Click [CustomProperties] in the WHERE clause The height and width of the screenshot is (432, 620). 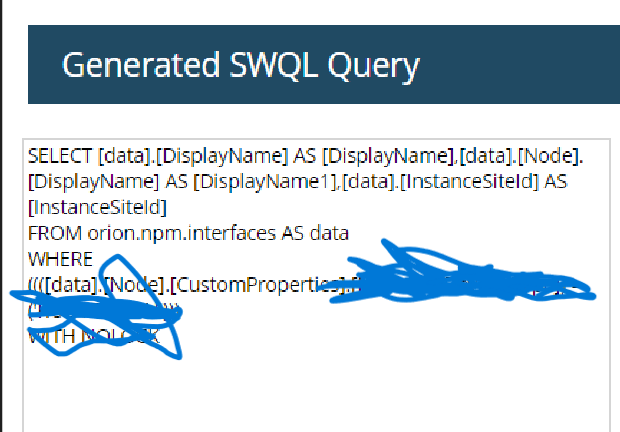pyautogui.click(x=258, y=285)
